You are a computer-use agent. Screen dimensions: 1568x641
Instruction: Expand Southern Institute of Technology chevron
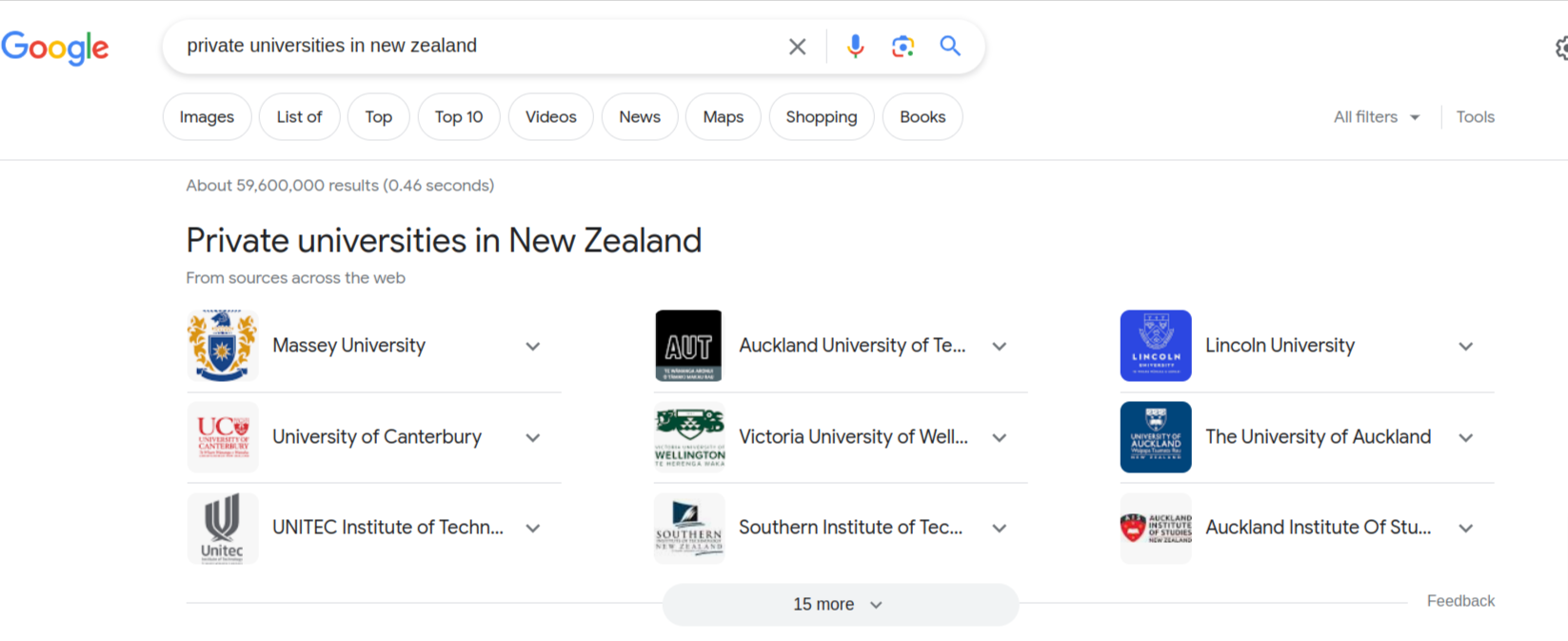pyautogui.click(x=1000, y=529)
